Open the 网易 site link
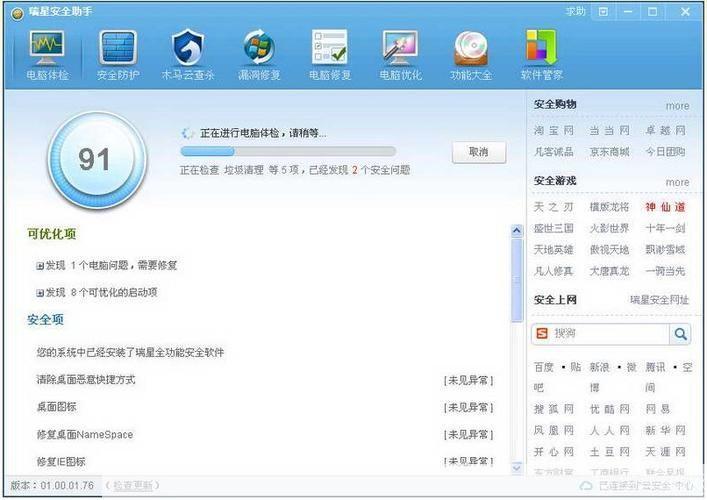Screen dimensions: 707x500 [x=658, y=409]
